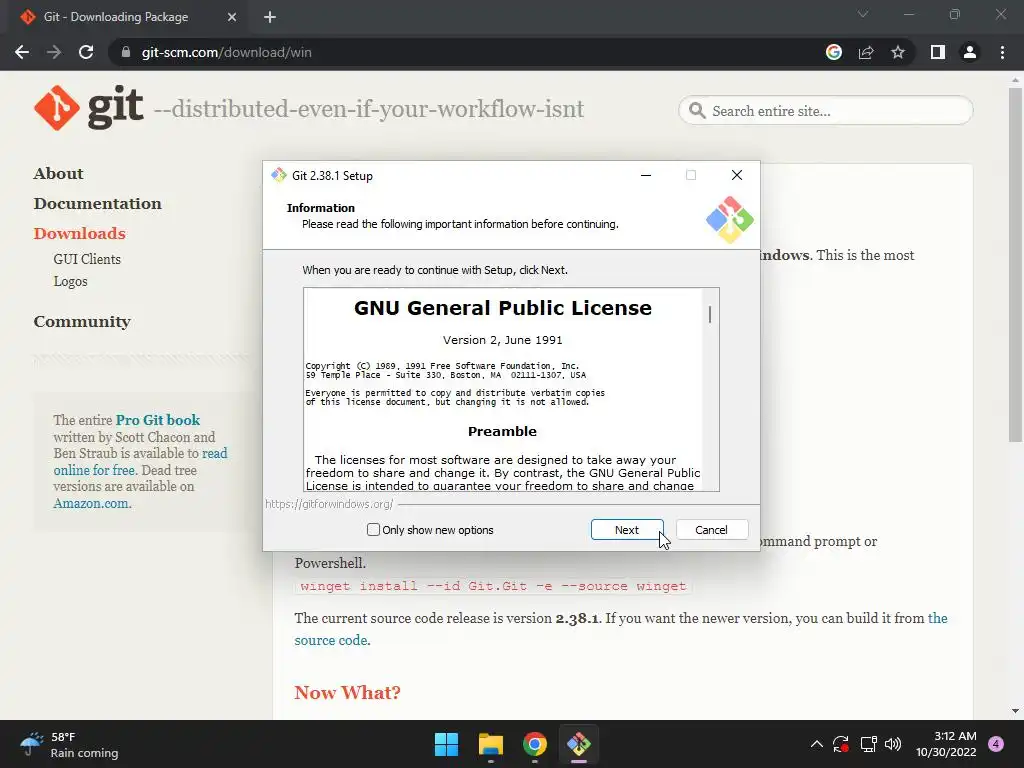Reload the git-scm page
Screen dimensions: 1024x768
(86, 52)
